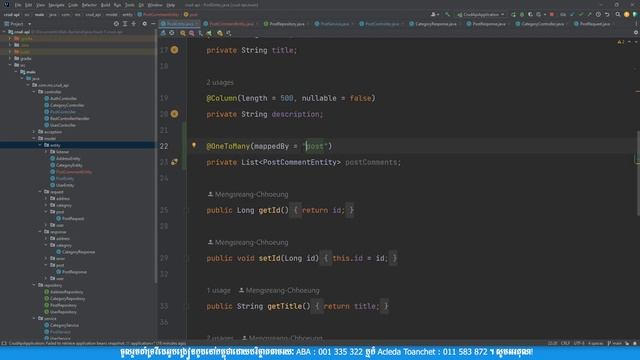This screenshot has width=640, height=360.
Task: Expand the exception folder
Action: [34, 132]
